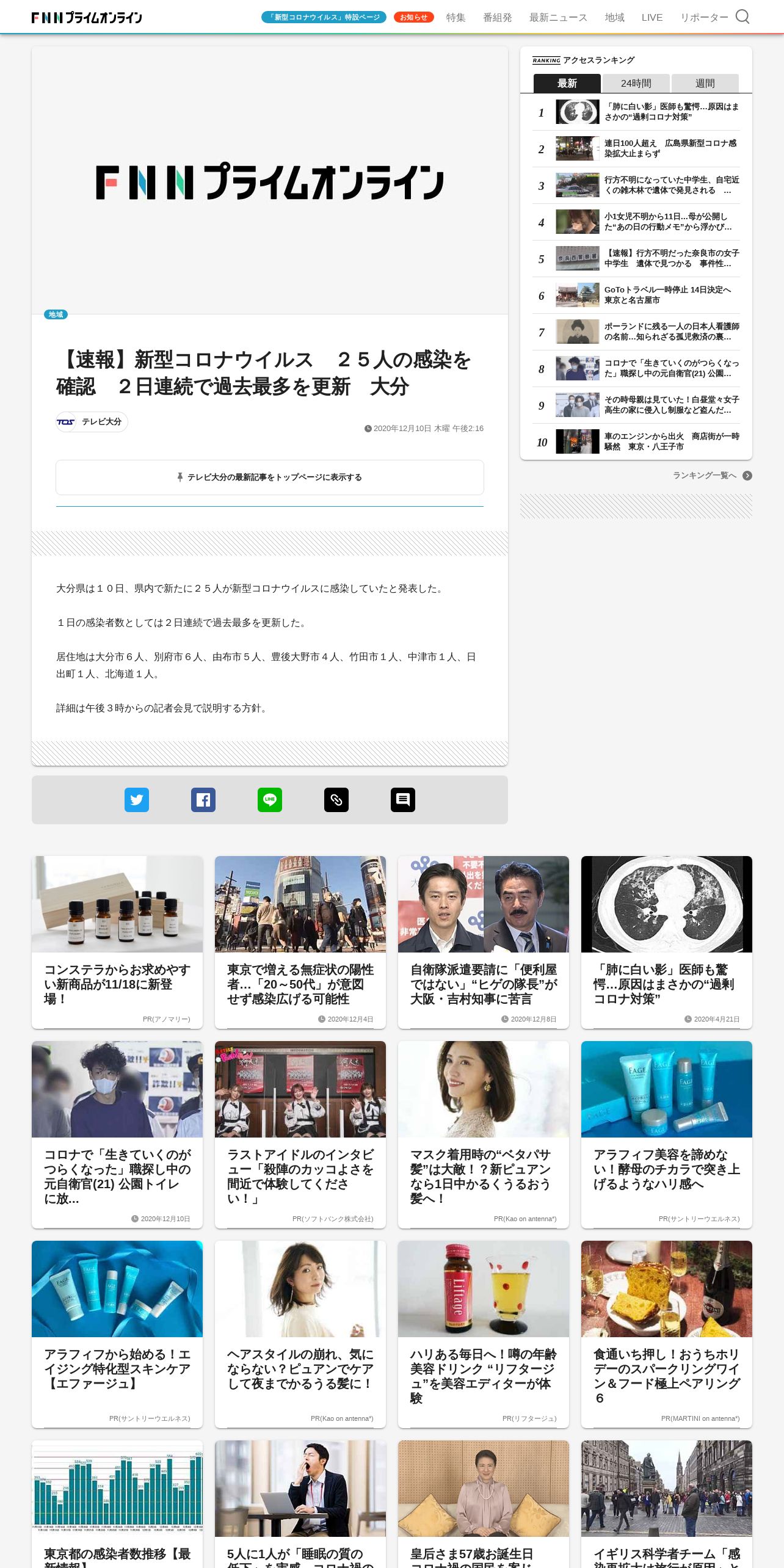
Task: Open ranking 1 「肺に白い影」 article
Action: click(636, 112)
